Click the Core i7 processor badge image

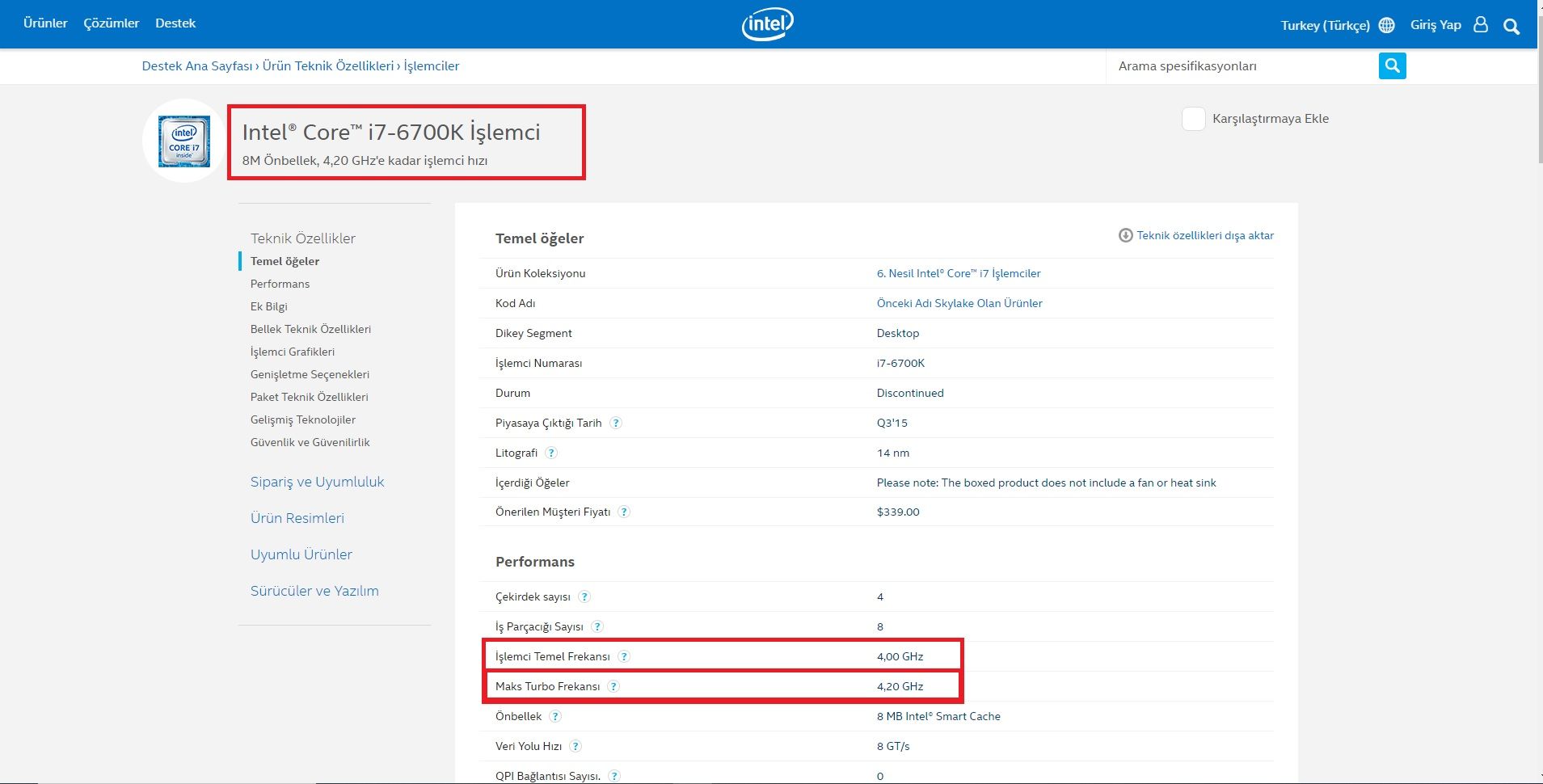point(184,141)
